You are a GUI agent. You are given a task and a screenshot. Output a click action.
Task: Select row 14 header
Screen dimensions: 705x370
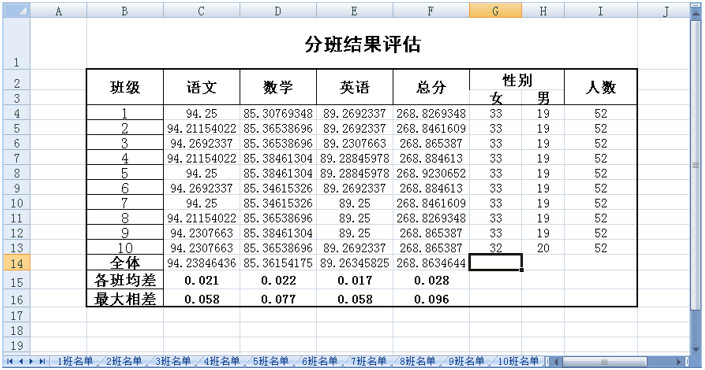pos(17,263)
